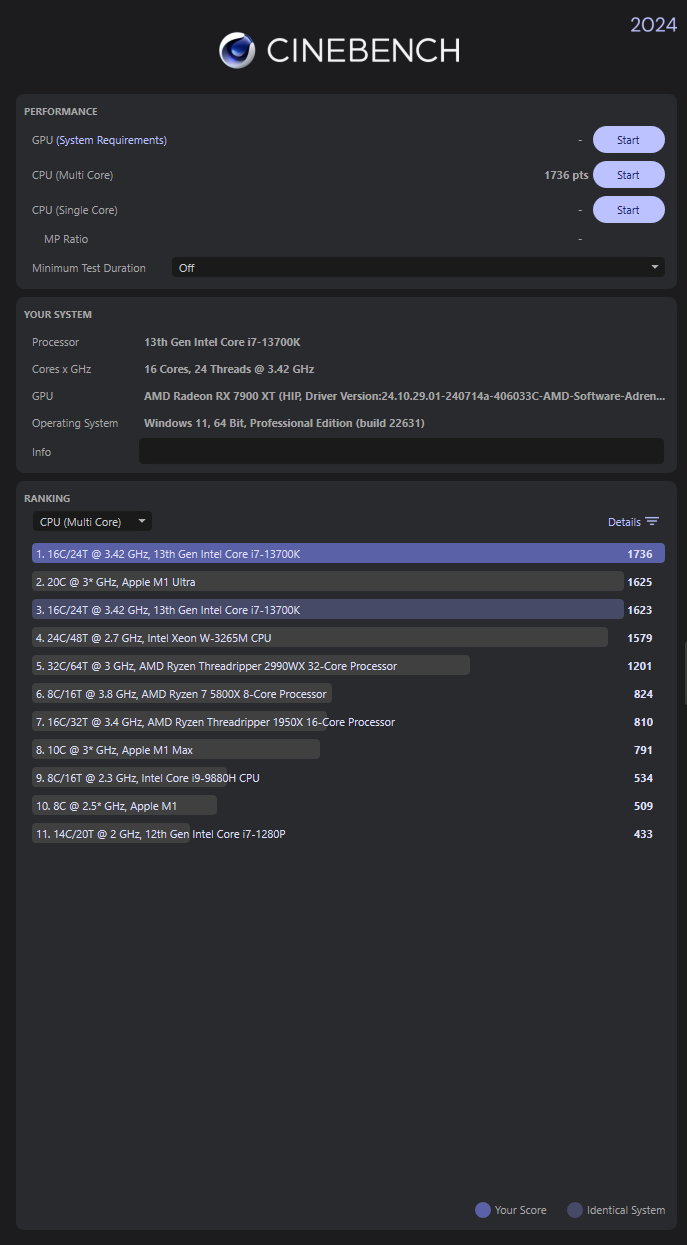
Task: Click the Your Score legend color dot
Action: tap(483, 1210)
